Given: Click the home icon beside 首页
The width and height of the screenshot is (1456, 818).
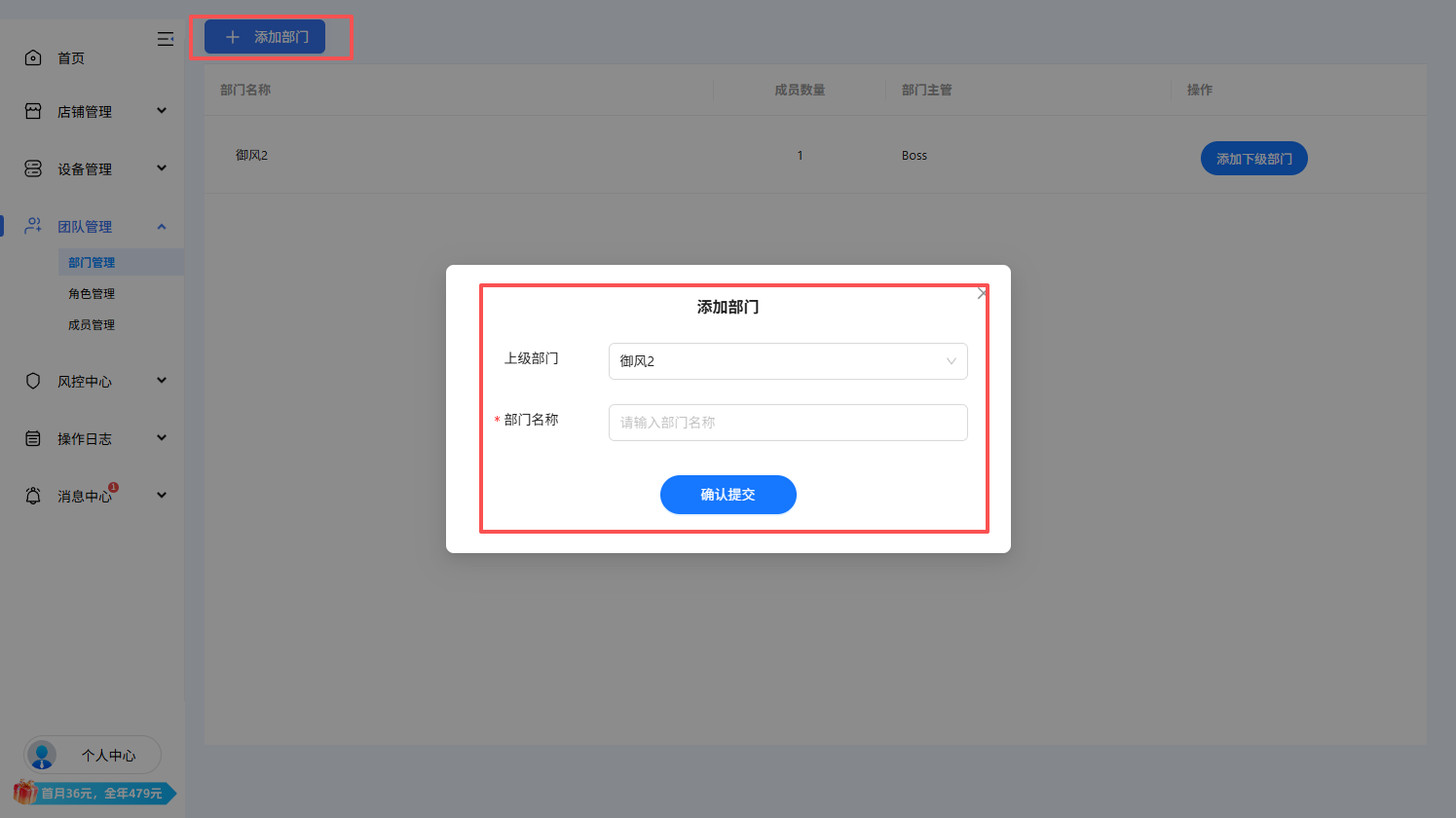Looking at the screenshot, I should (x=34, y=56).
